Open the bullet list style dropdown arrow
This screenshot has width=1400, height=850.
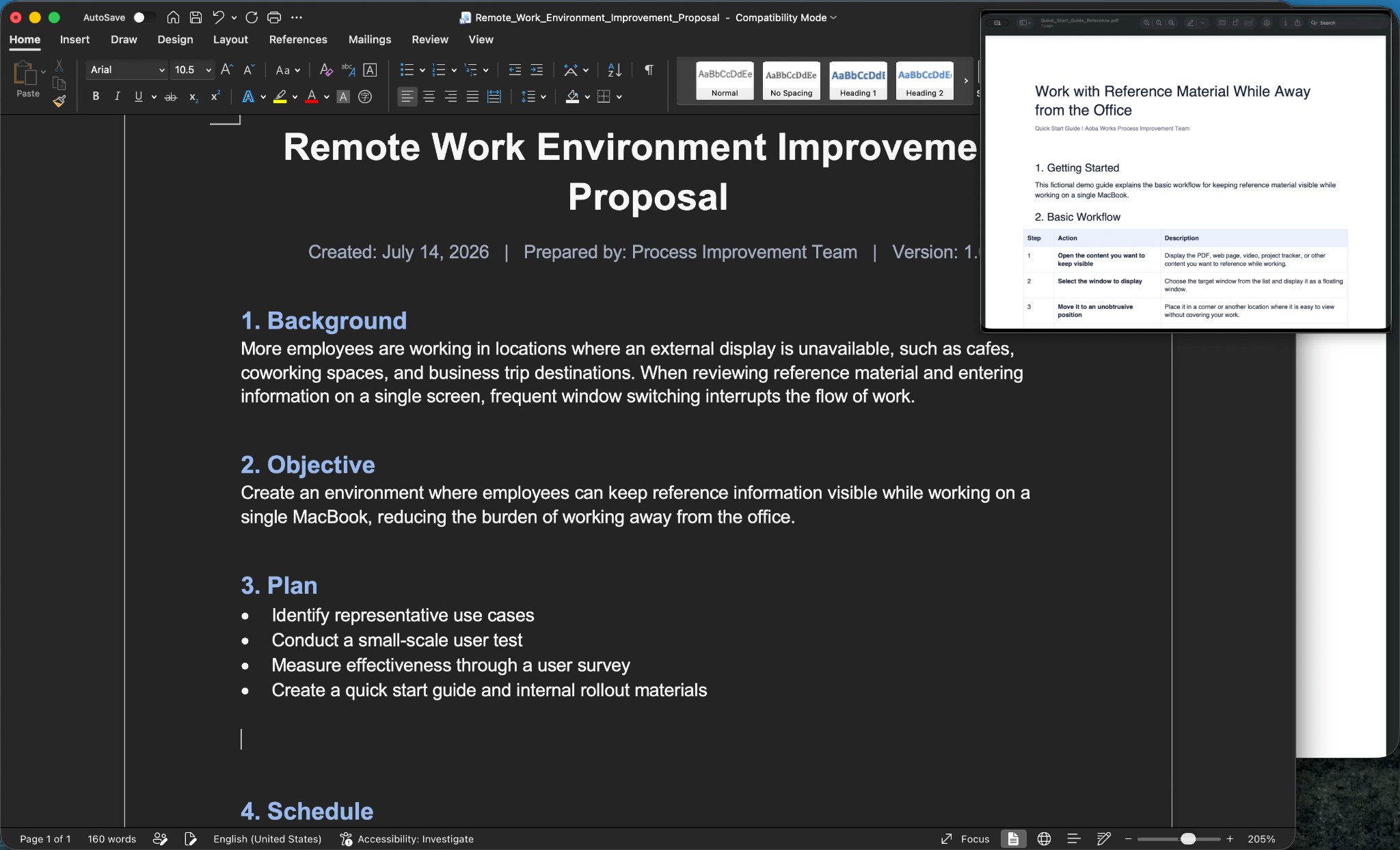tap(422, 70)
